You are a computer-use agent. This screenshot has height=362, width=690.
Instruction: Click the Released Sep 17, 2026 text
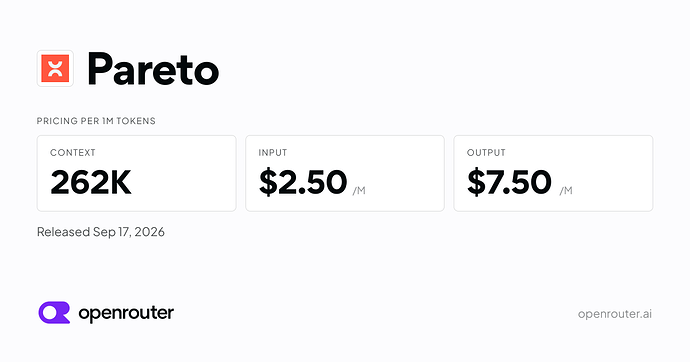coord(101,232)
